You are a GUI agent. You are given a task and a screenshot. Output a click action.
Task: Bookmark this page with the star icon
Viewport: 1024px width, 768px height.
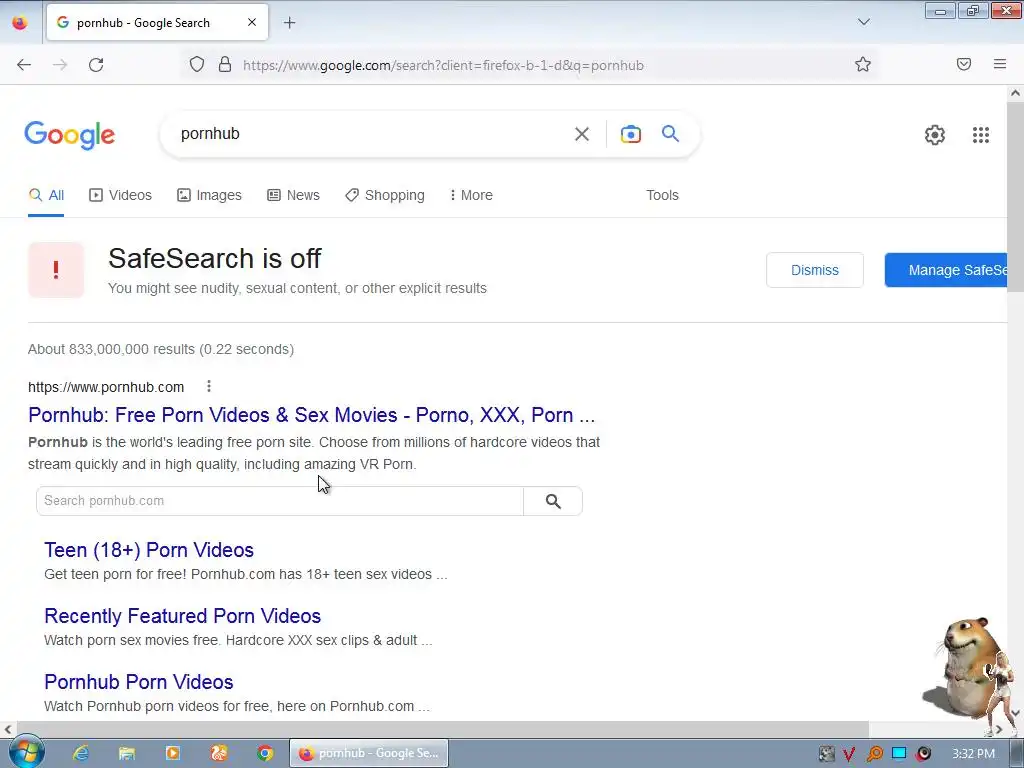pyautogui.click(x=863, y=65)
